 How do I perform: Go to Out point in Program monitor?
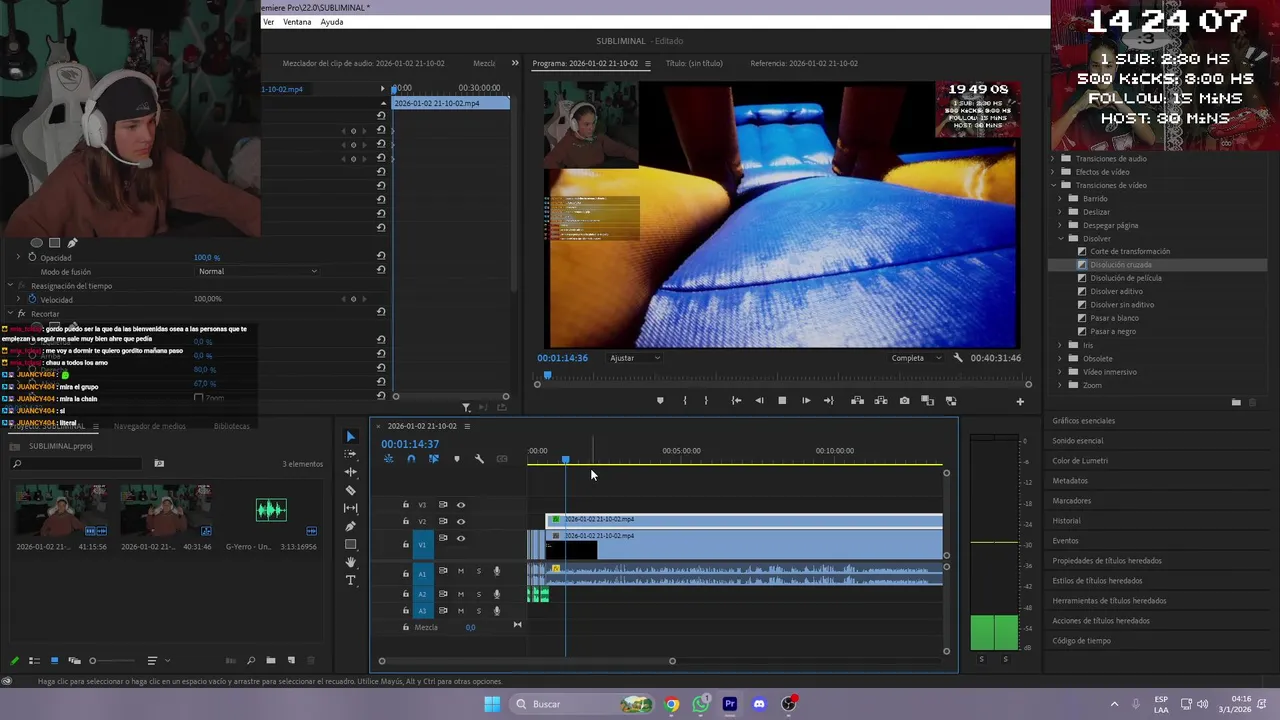click(828, 401)
